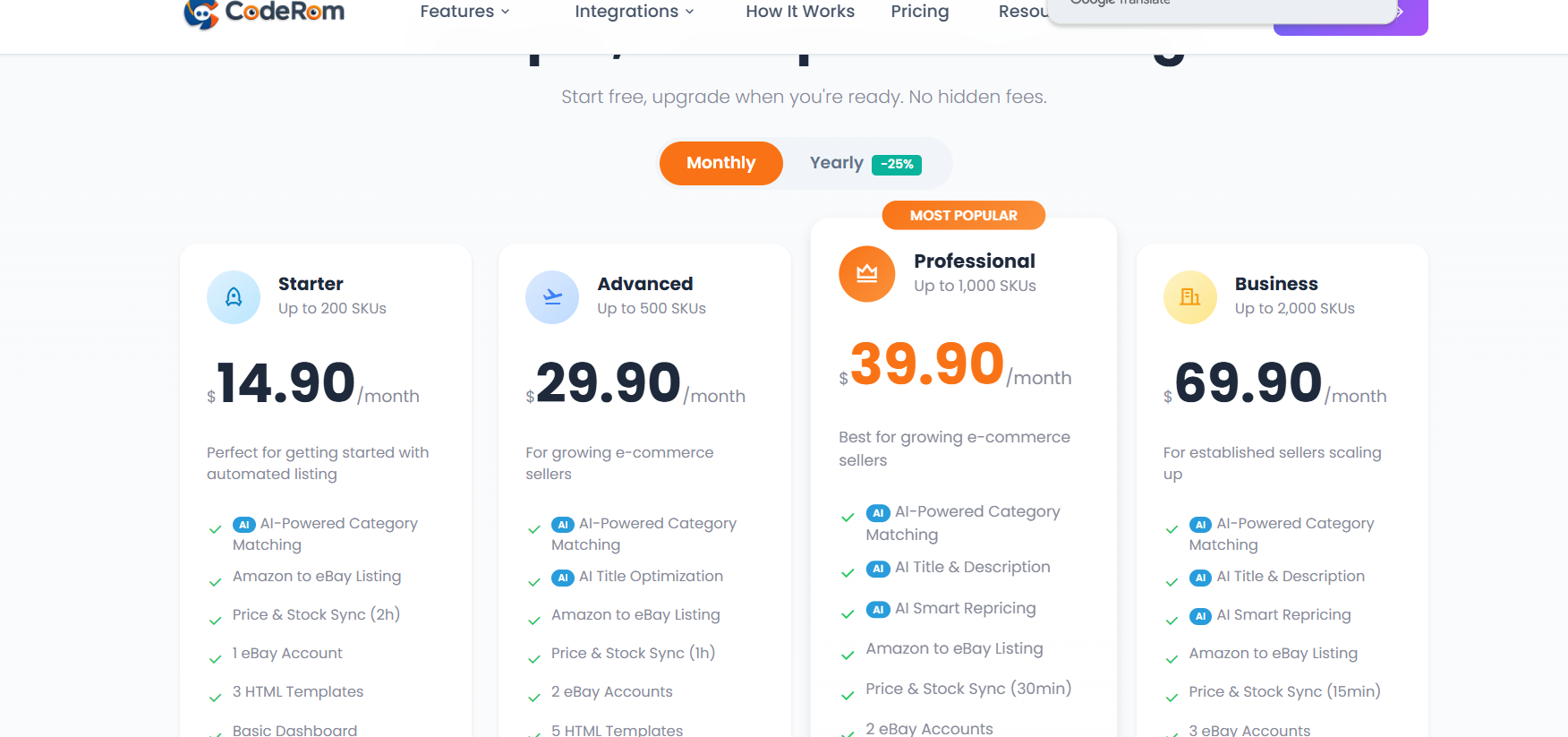Click AI badge beside Starter Category Matching
Image resolution: width=1568 pixels, height=737 pixels.
[x=243, y=525]
